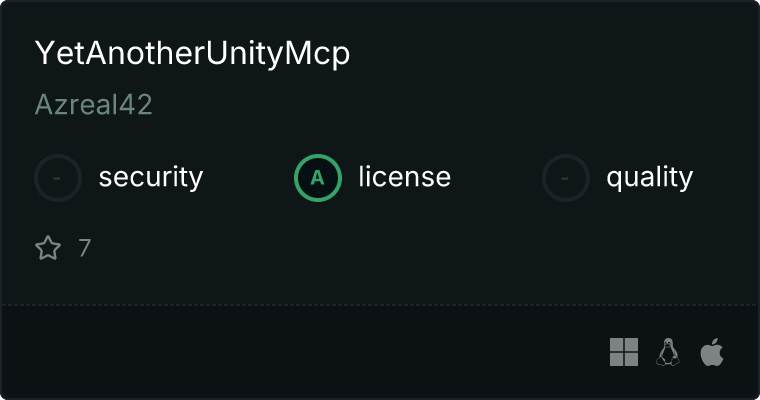Click the star count number 7

click(x=85, y=248)
